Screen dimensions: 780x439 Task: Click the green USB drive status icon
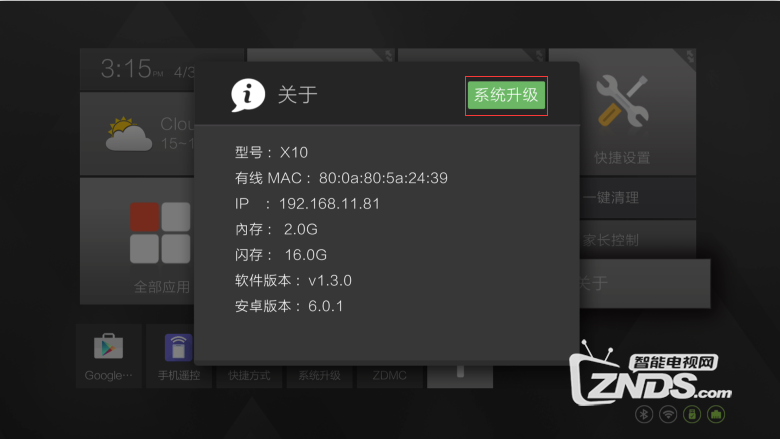tap(692, 414)
